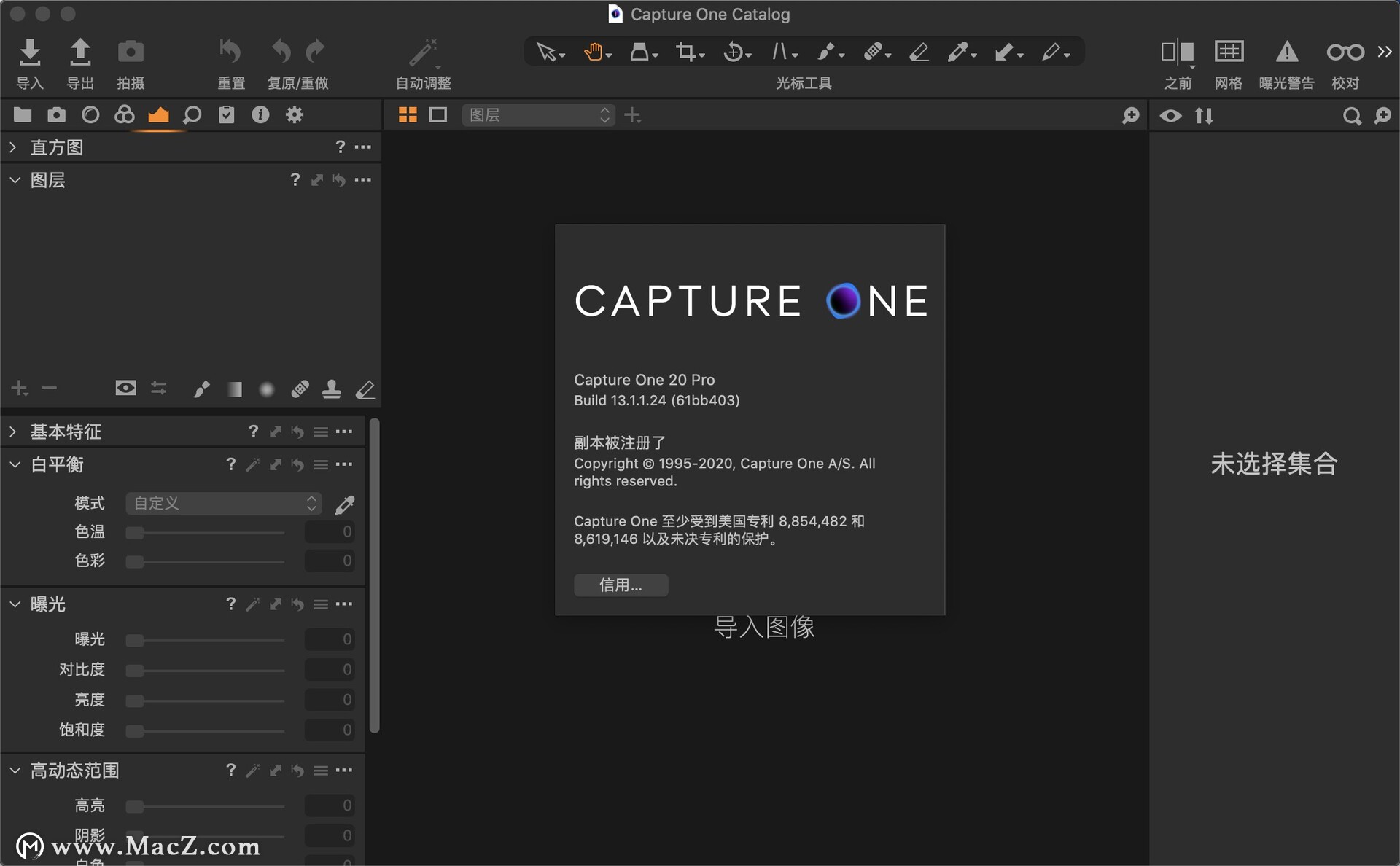Select the erase mask tool in toolbar
The width and height of the screenshot is (1400, 866).
click(x=919, y=52)
